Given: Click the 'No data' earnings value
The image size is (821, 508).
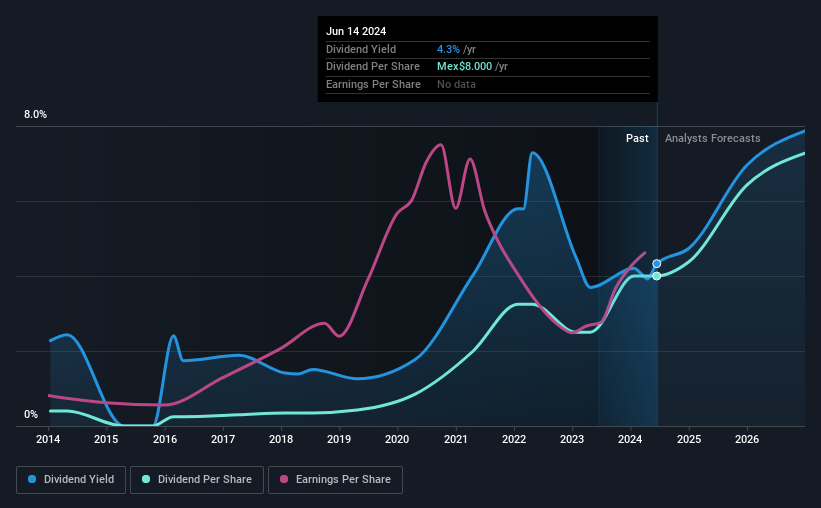Looking at the screenshot, I should [457, 84].
